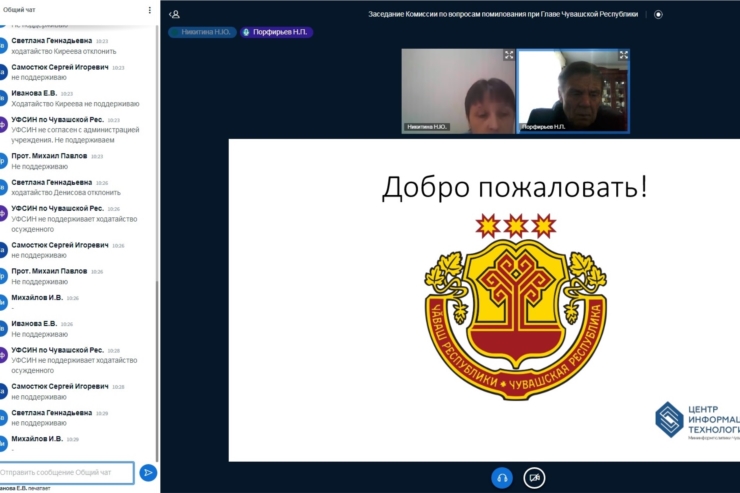
Task: Click the Общий чат header title
Action: pos(19,10)
